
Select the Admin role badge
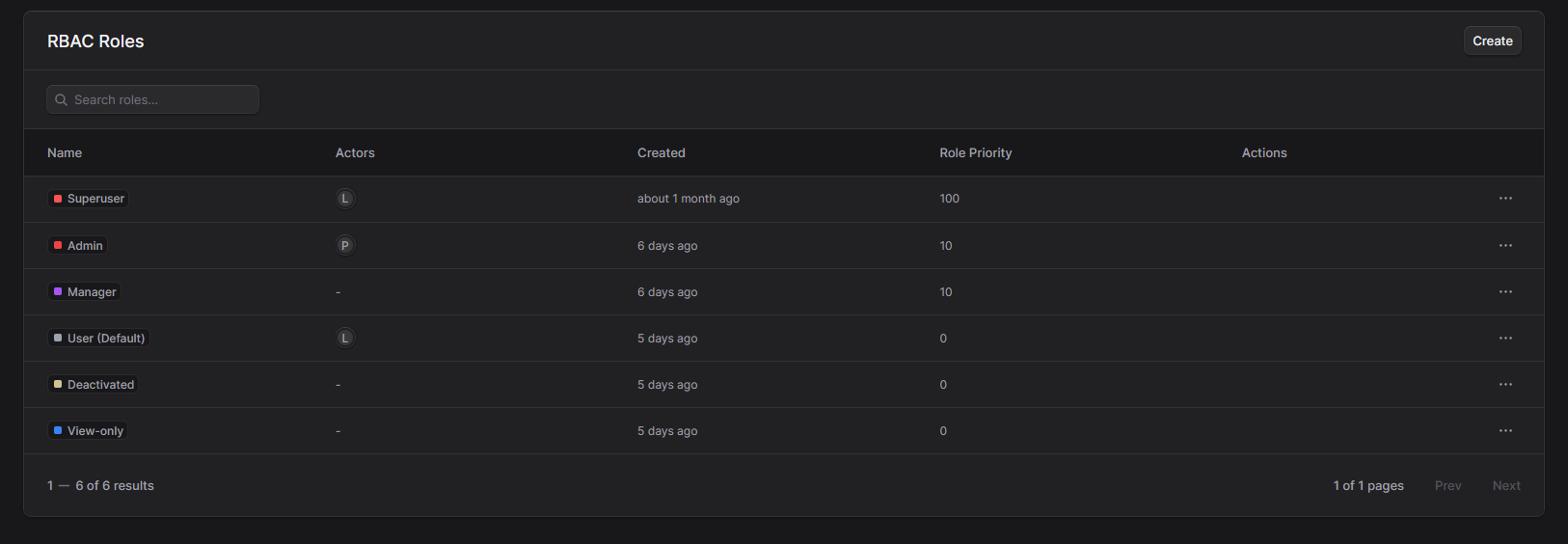pos(77,246)
